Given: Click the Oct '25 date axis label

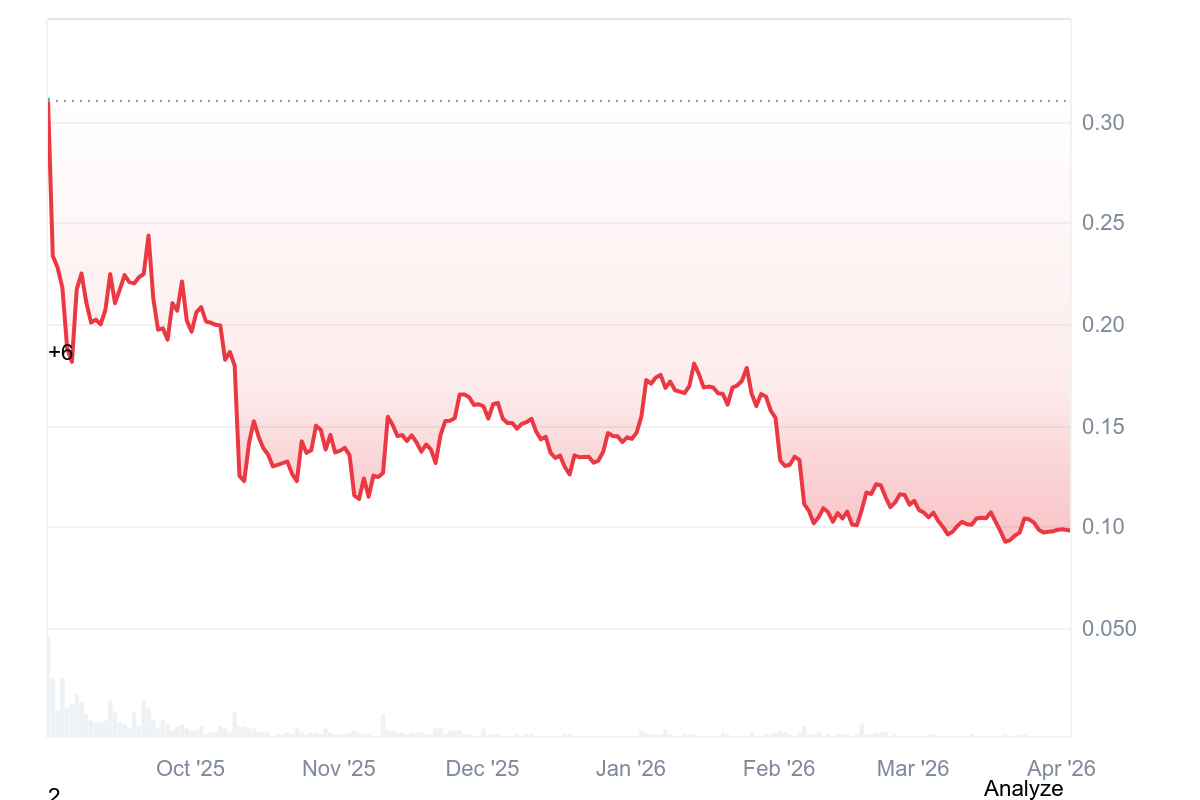Looking at the screenshot, I should 190,768.
